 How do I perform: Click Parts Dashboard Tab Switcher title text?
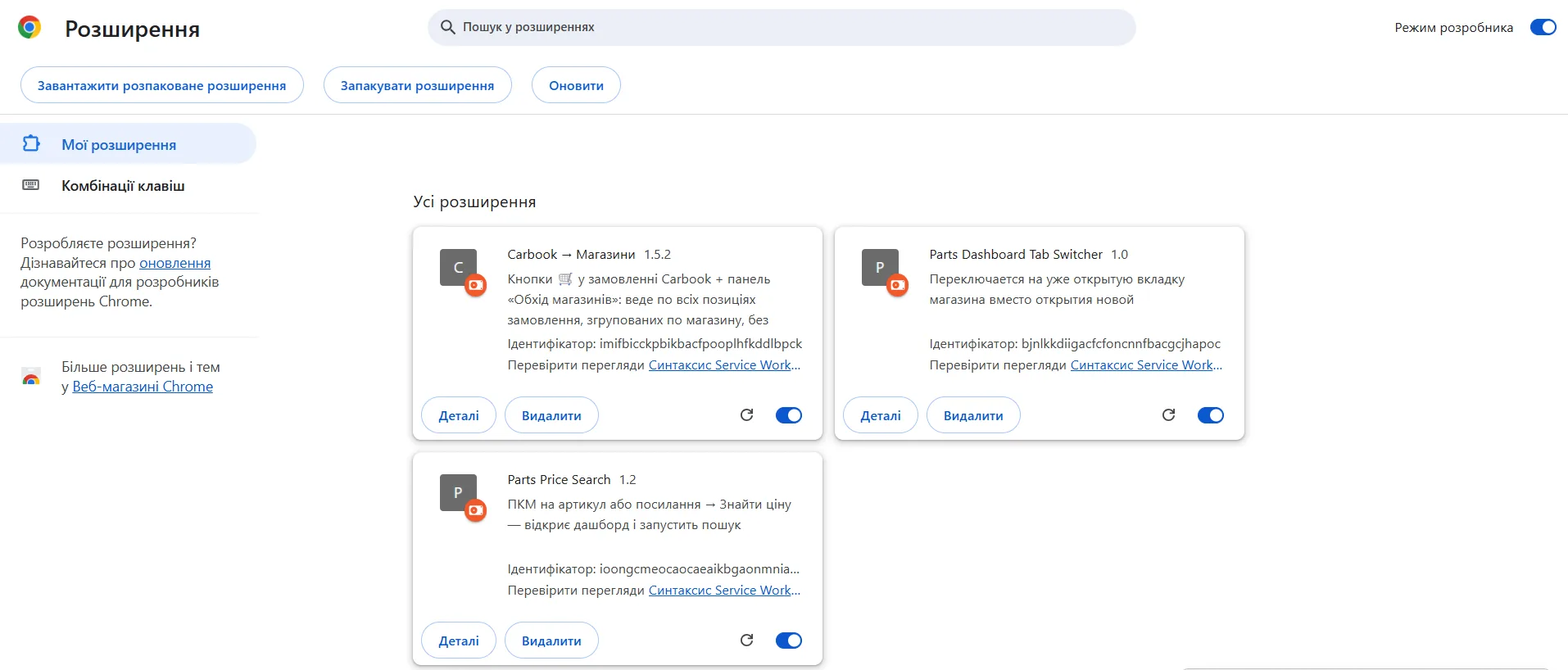(x=1016, y=254)
